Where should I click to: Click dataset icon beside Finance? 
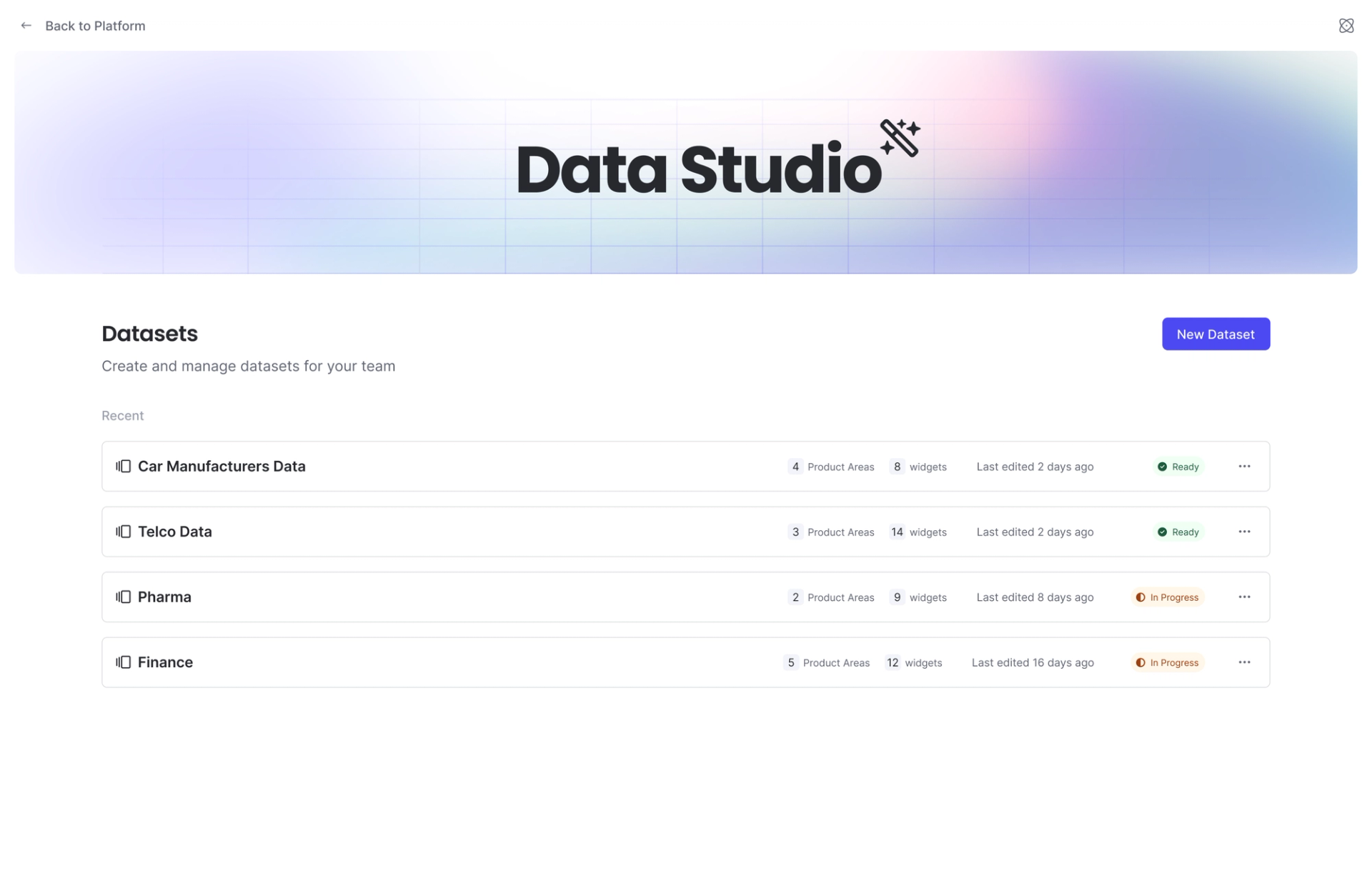click(123, 662)
